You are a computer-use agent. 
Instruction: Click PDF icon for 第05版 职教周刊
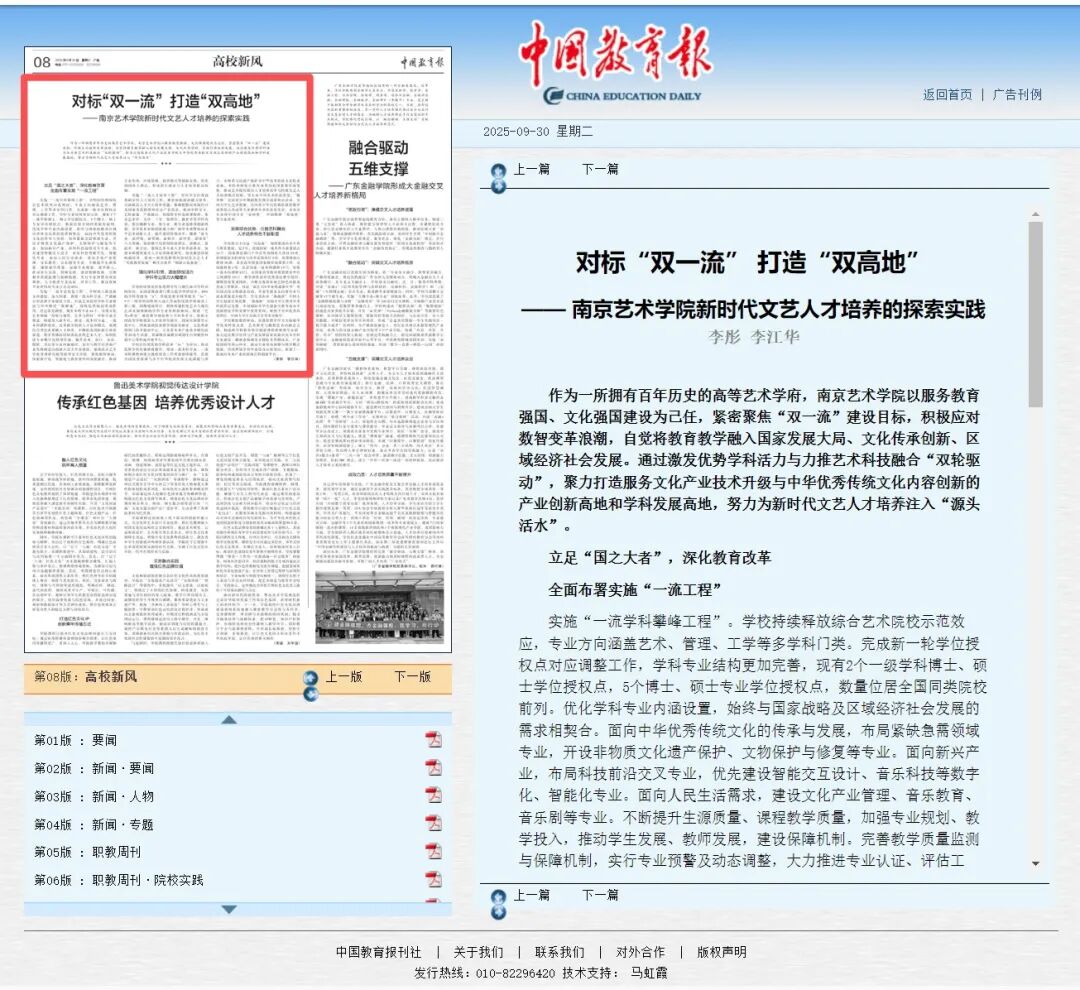tap(433, 852)
